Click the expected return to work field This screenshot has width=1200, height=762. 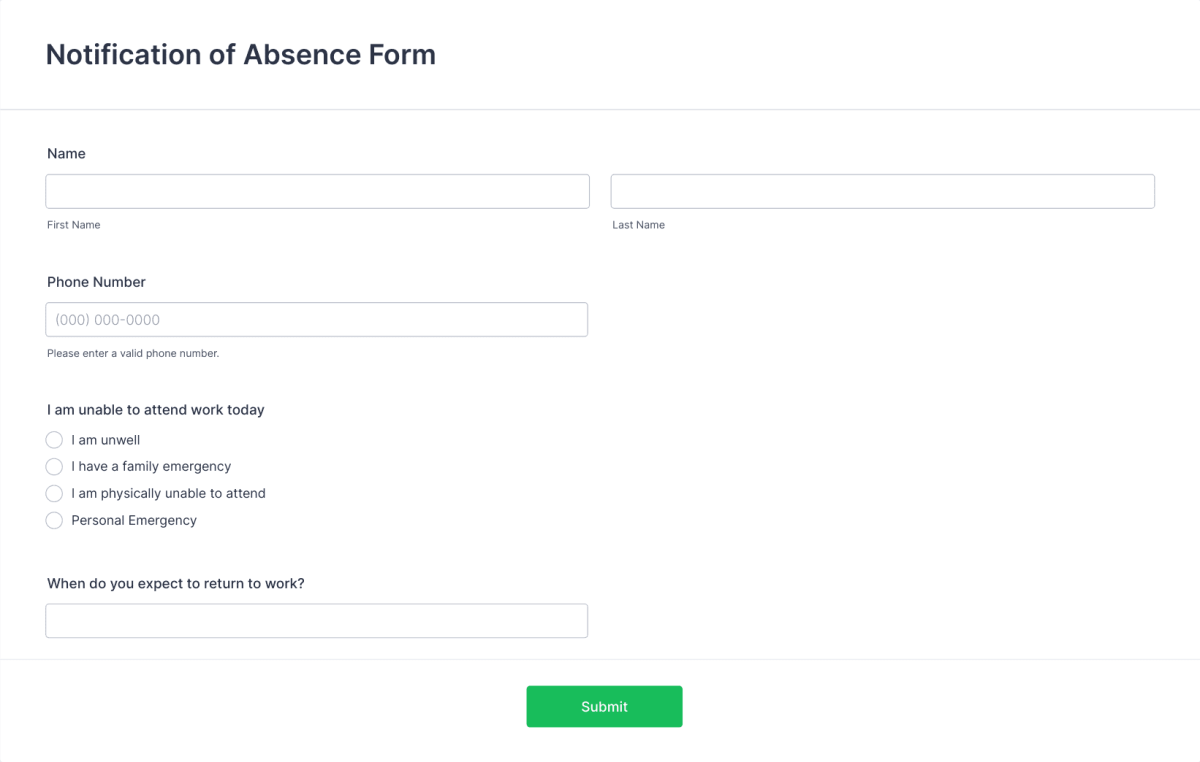tap(316, 620)
